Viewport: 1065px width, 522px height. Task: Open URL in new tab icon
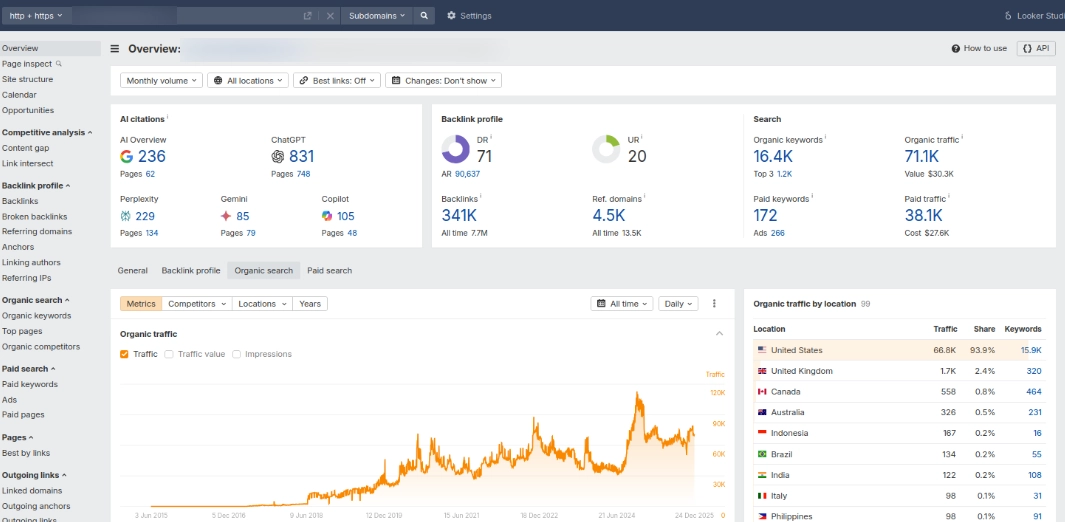[x=308, y=16]
